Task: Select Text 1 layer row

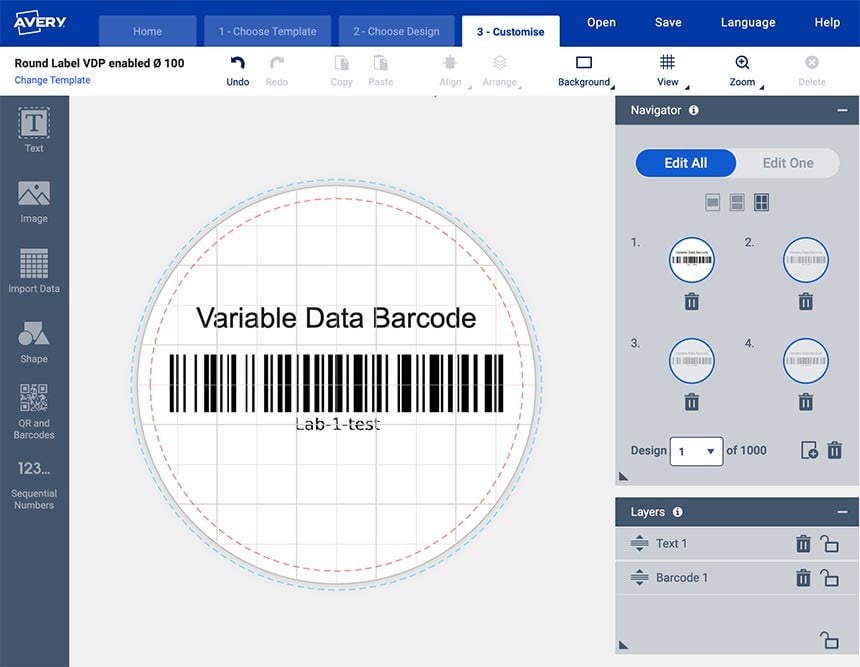Action: (x=737, y=544)
